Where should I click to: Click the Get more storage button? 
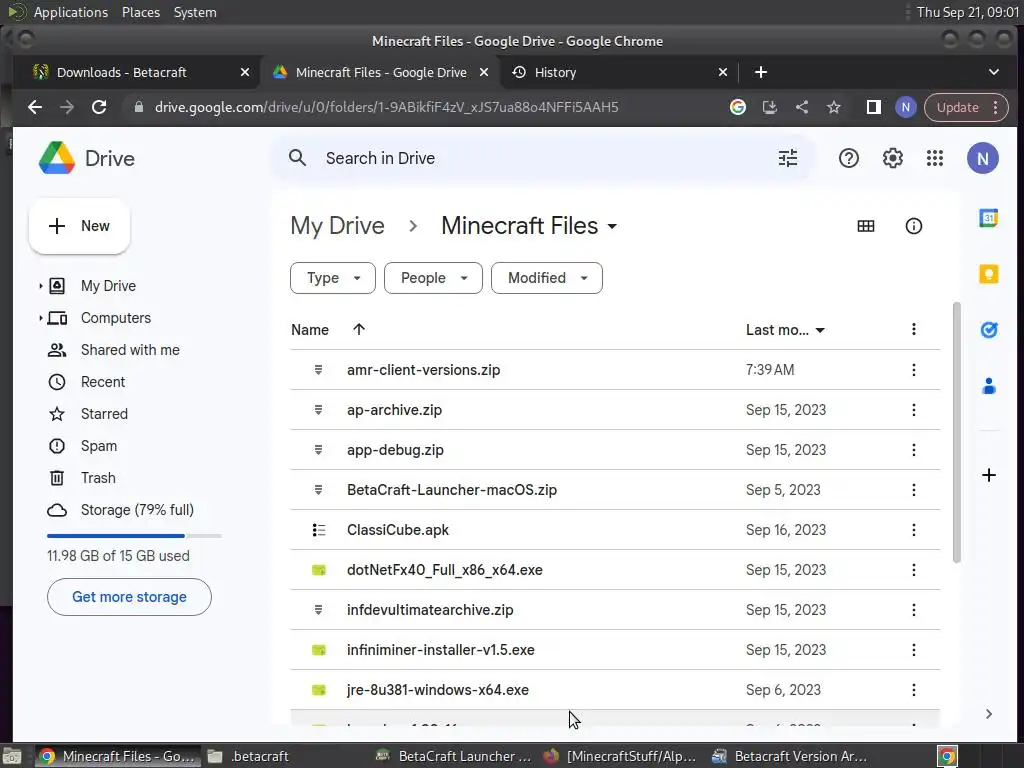[x=129, y=597]
